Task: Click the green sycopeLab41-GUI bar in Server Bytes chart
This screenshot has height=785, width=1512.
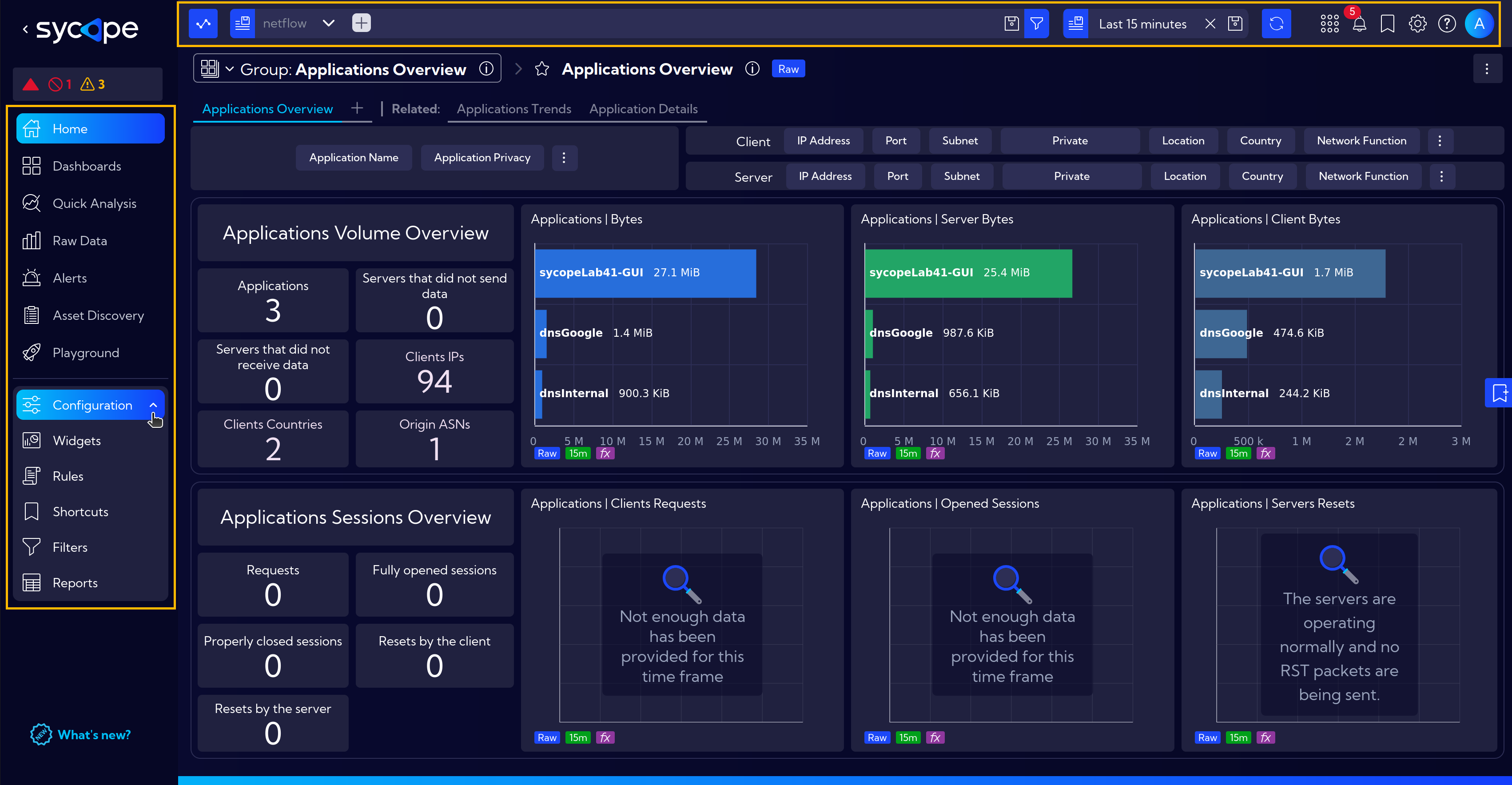Action: tap(968, 273)
